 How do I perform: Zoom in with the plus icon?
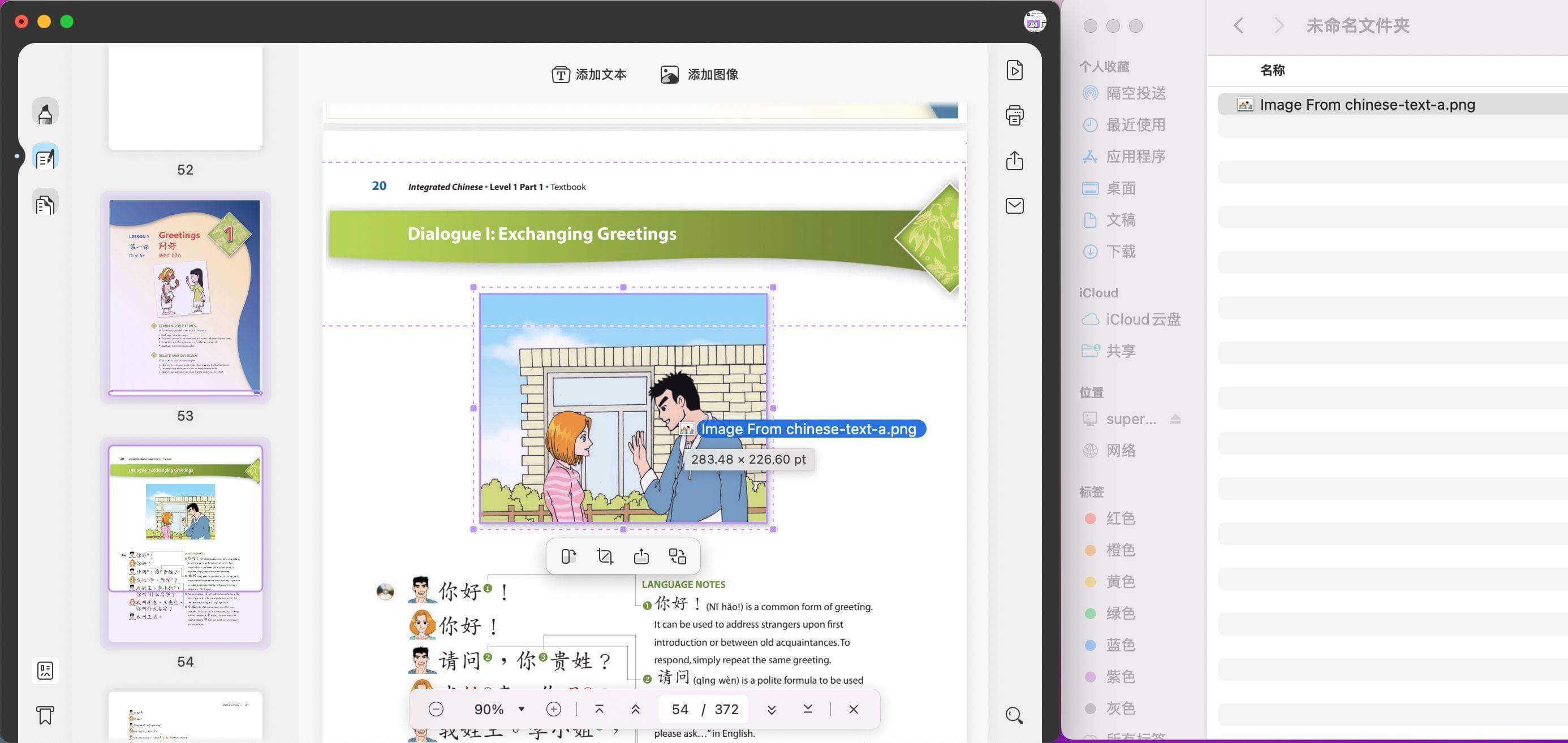click(553, 709)
